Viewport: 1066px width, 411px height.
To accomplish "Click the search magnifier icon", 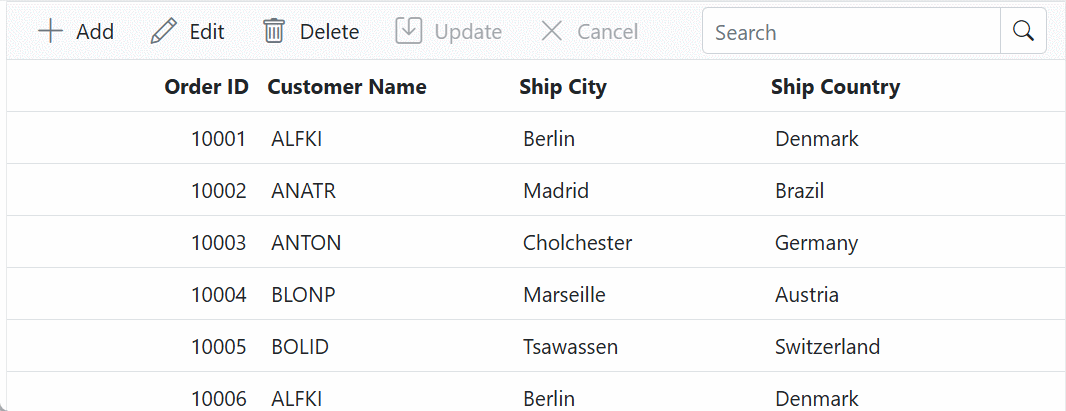I will pyautogui.click(x=1023, y=31).
